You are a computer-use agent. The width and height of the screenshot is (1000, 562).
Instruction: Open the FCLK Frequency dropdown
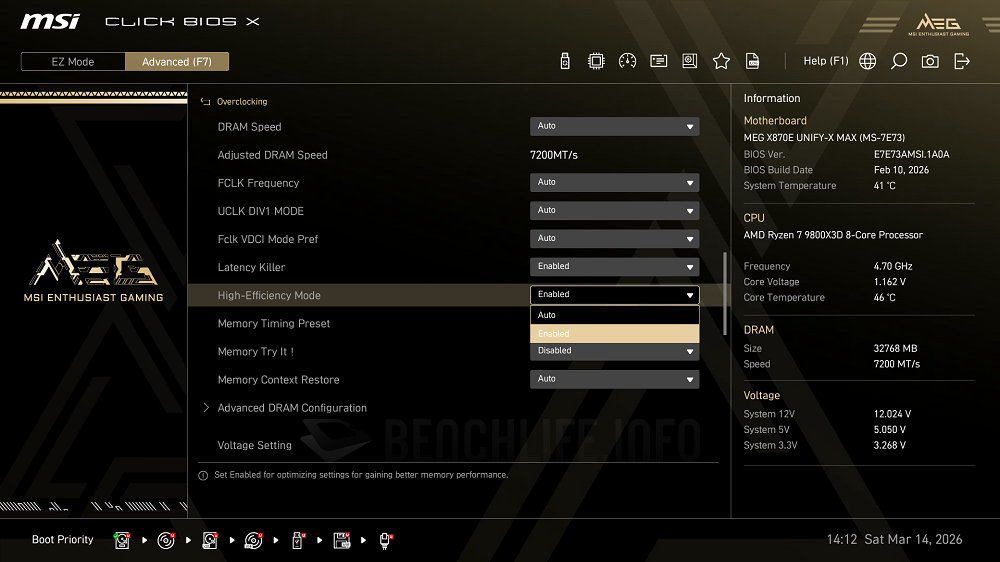coord(614,182)
